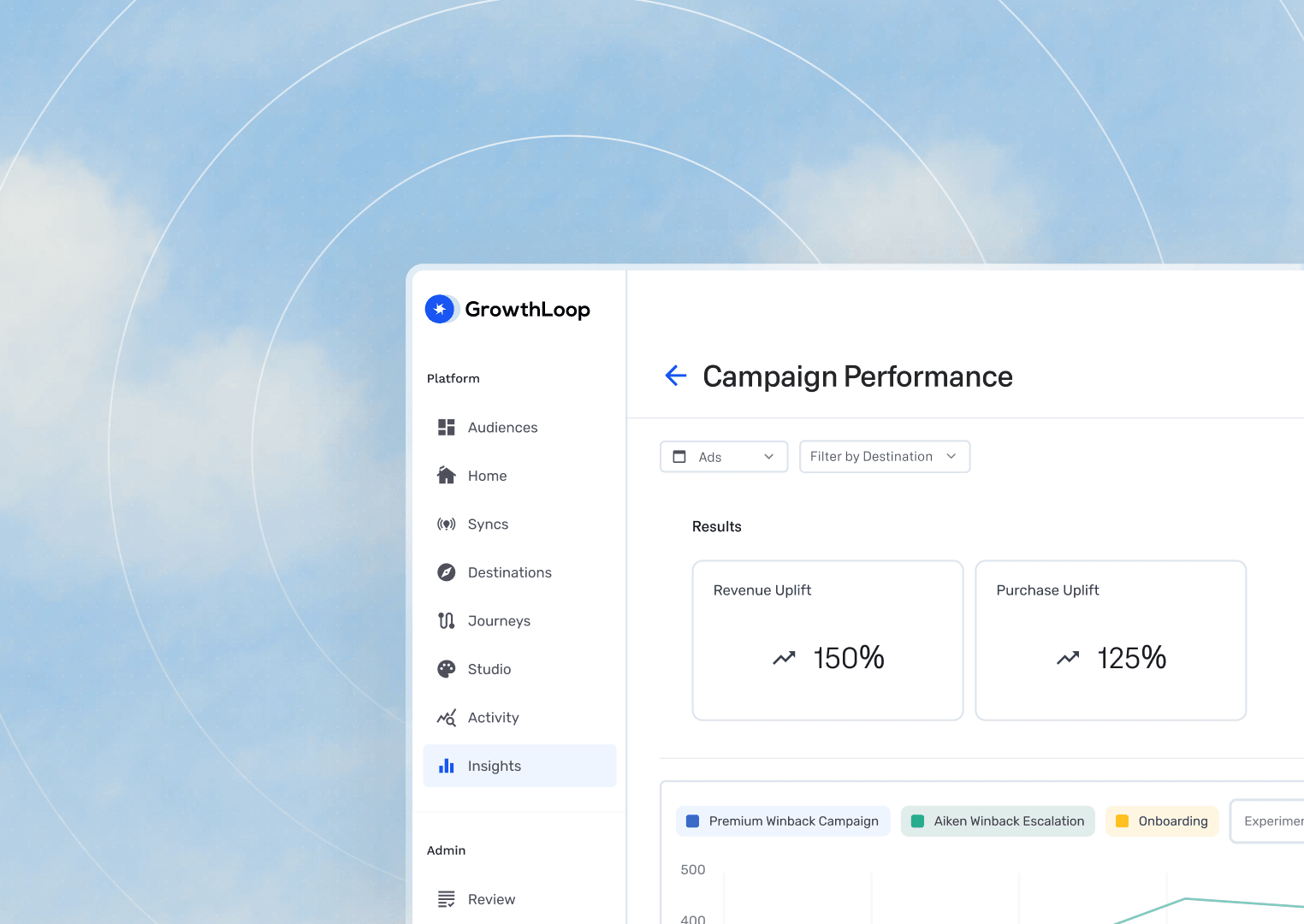Select the Revenue Uplift card
Viewport: 1304px width, 924px height.
click(x=827, y=640)
